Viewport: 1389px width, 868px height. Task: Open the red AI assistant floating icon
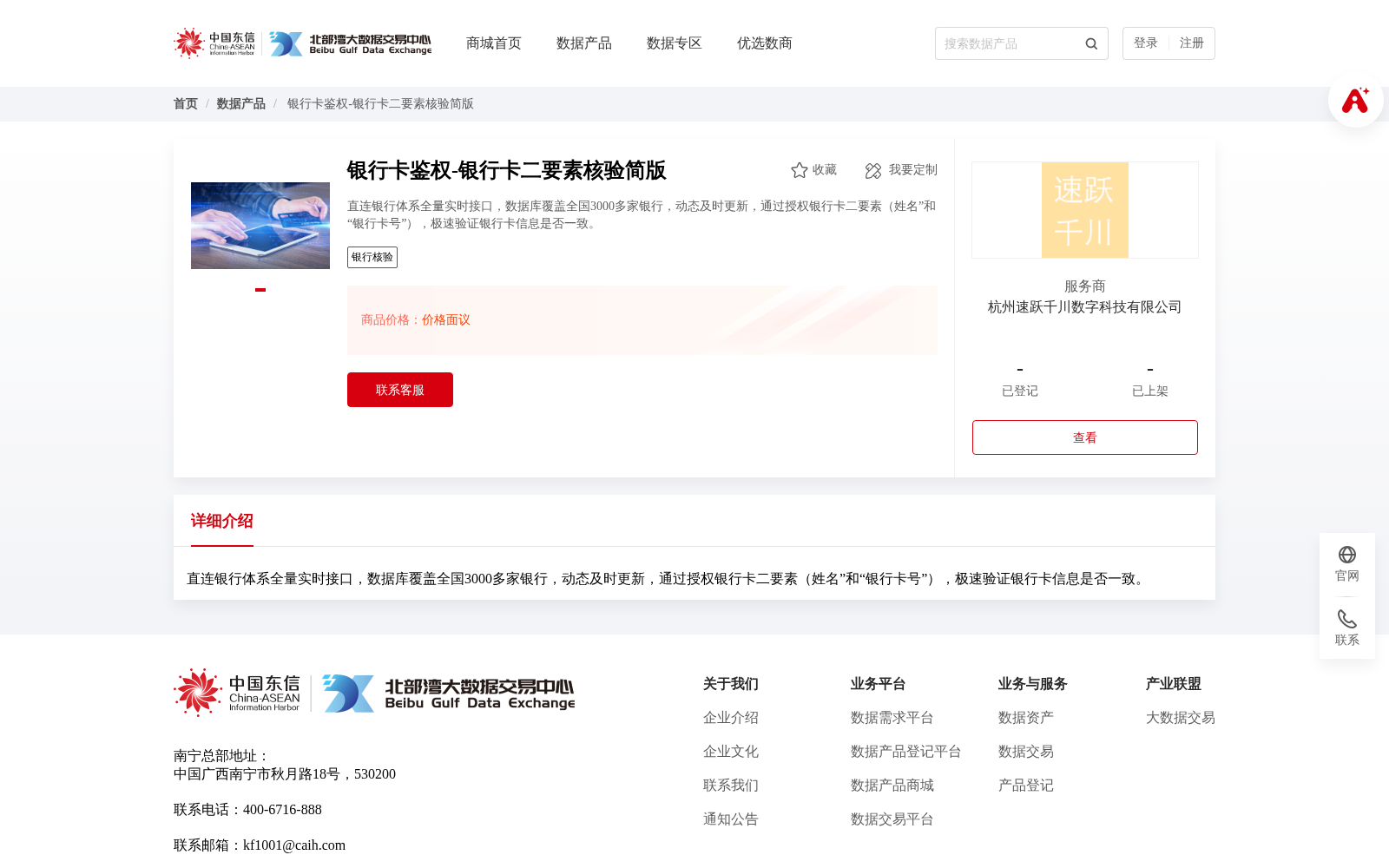click(x=1355, y=100)
